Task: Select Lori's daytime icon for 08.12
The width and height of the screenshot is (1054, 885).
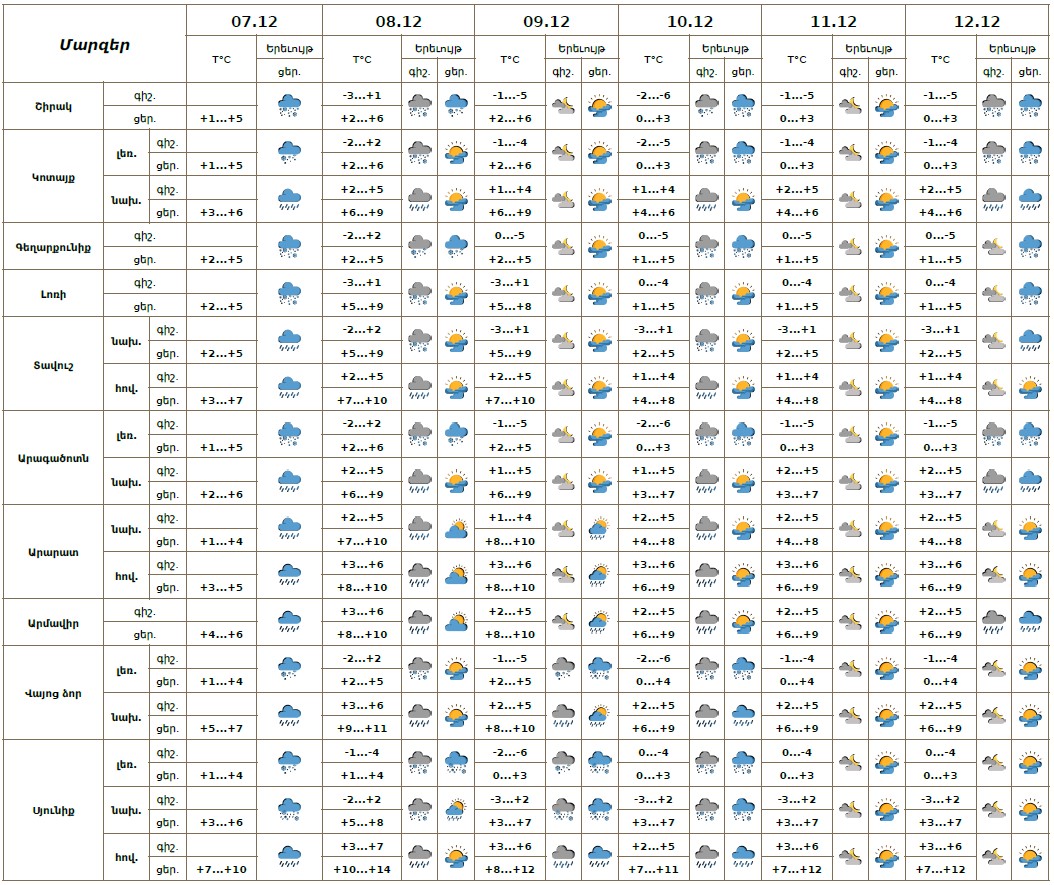Action: [456, 293]
